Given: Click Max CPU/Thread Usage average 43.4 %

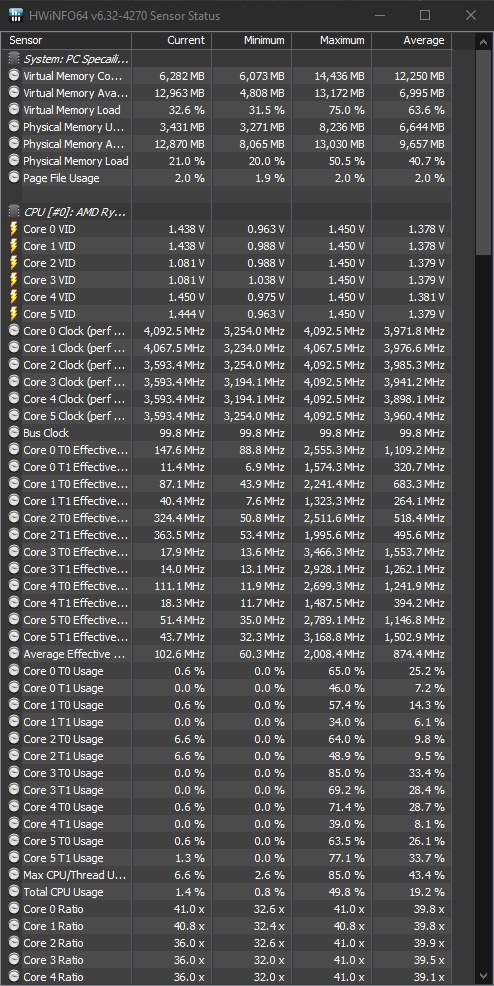Looking at the screenshot, I should [426, 875].
